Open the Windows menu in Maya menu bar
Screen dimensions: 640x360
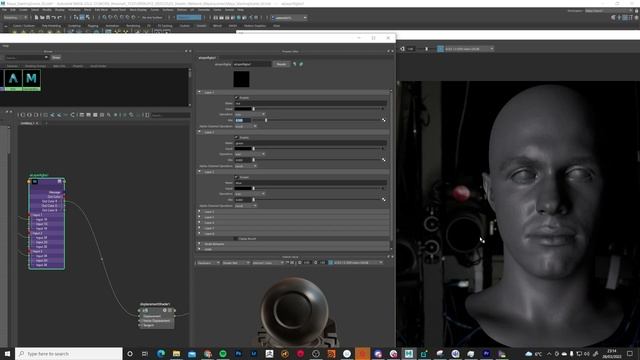coord(74,10)
